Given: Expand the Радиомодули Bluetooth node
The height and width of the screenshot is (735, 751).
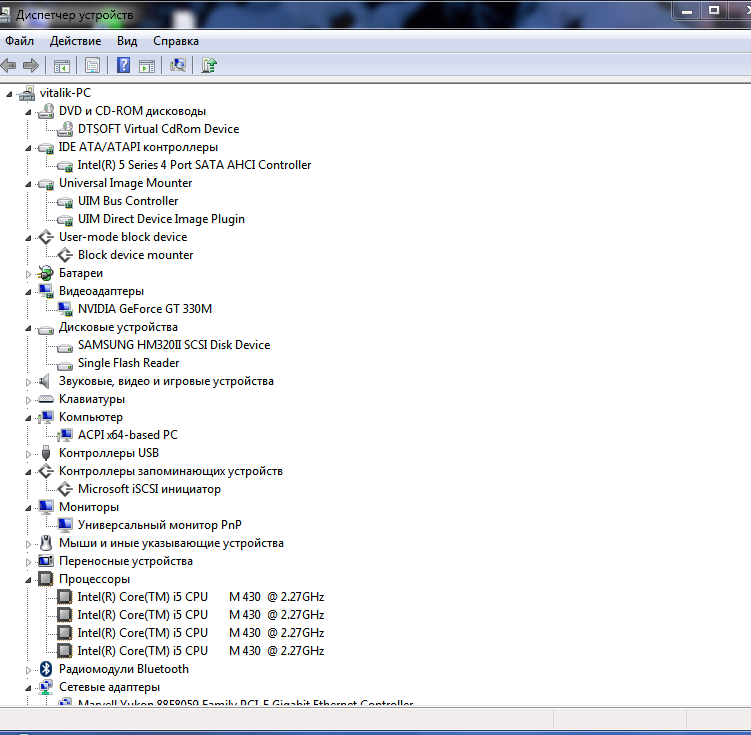Looking at the screenshot, I should pyautogui.click(x=28, y=670).
